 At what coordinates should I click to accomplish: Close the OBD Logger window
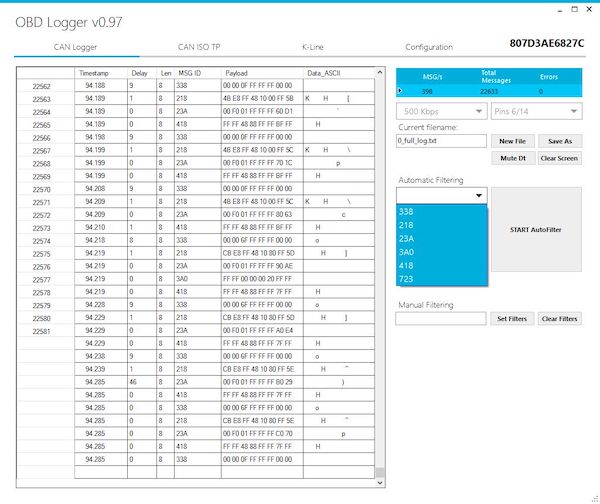tap(589, 9)
